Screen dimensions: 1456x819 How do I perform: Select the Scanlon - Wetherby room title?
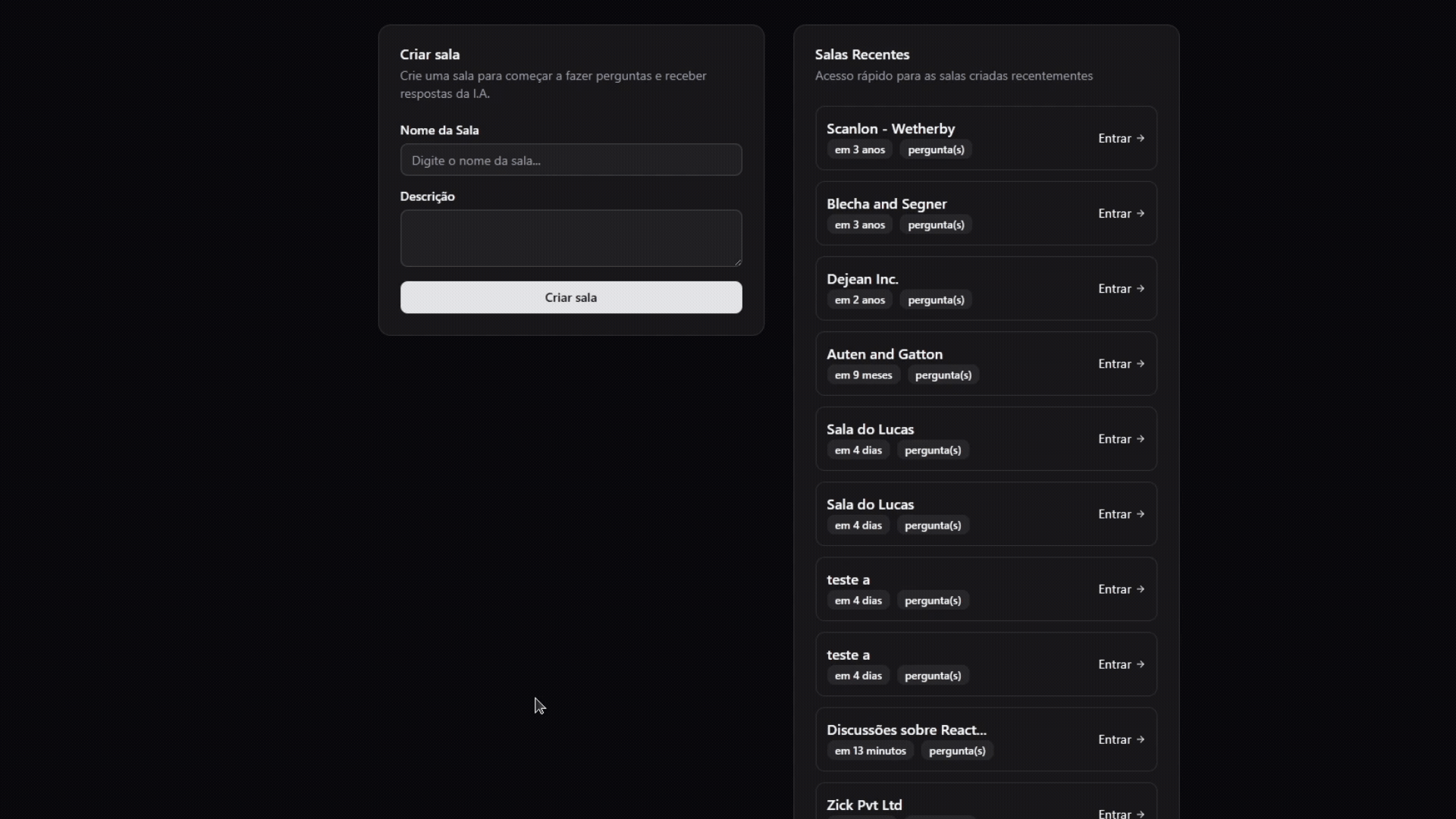[890, 129]
